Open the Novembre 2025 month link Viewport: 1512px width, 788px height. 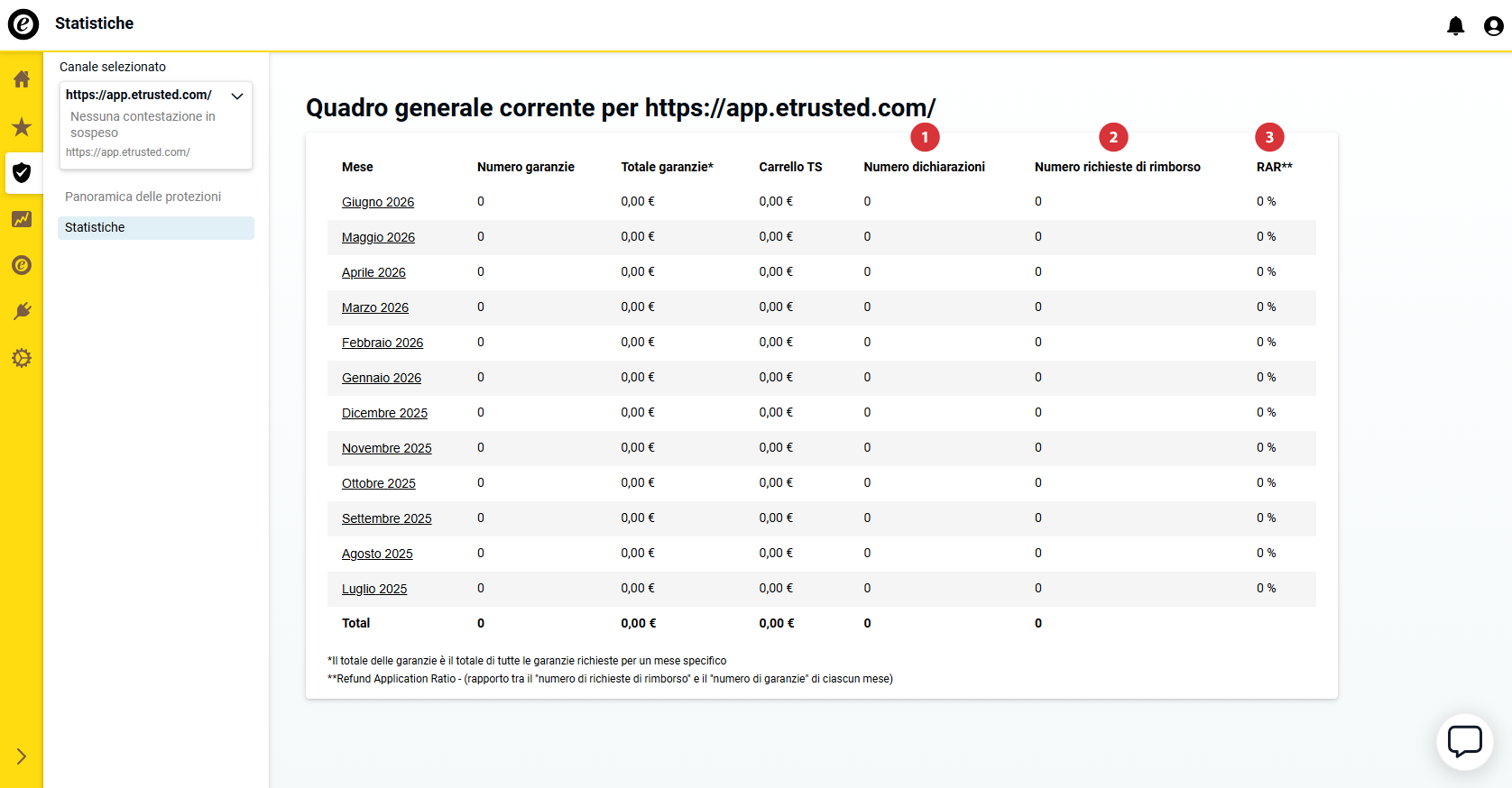[x=387, y=448]
